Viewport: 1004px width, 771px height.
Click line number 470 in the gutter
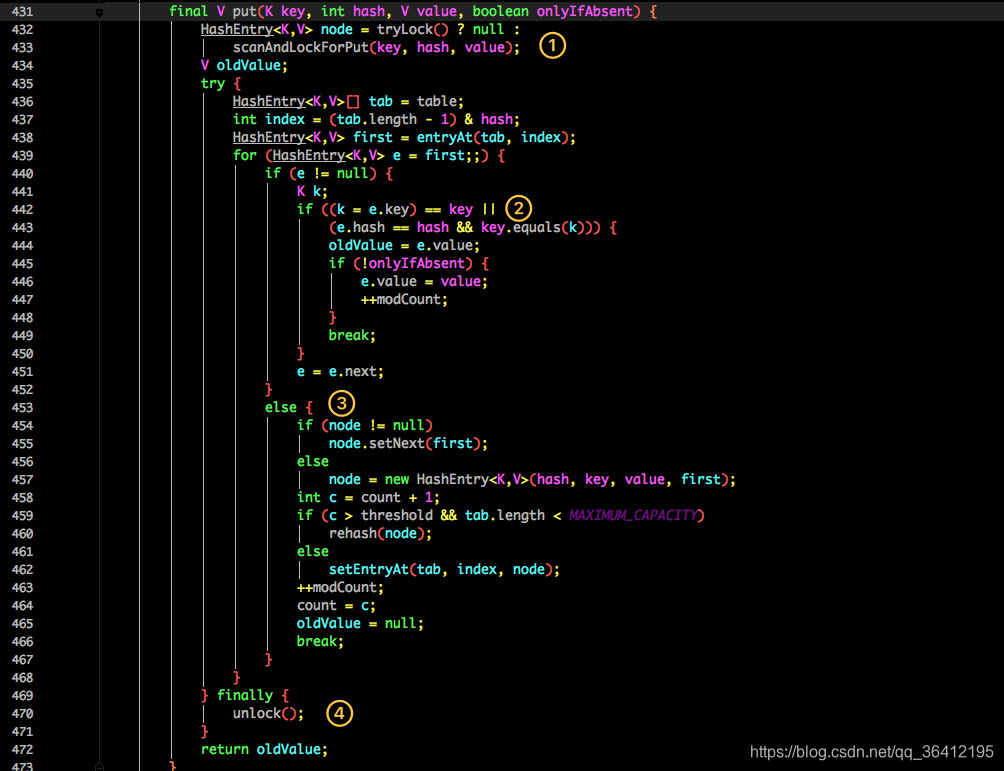22,713
